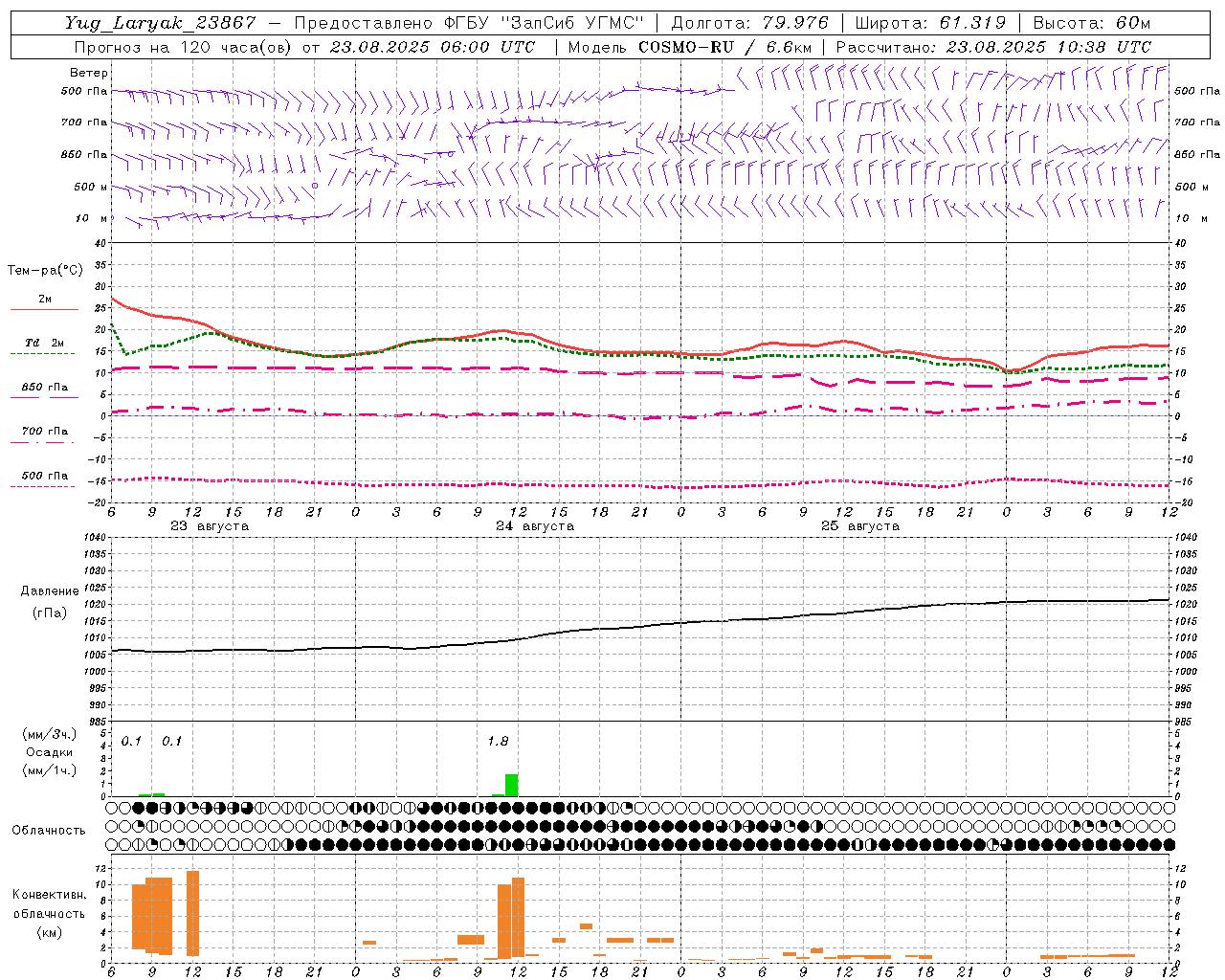Click the 24 августа date label
The width and height of the screenshot is (1225, 980).
click(x=535, y=526)
